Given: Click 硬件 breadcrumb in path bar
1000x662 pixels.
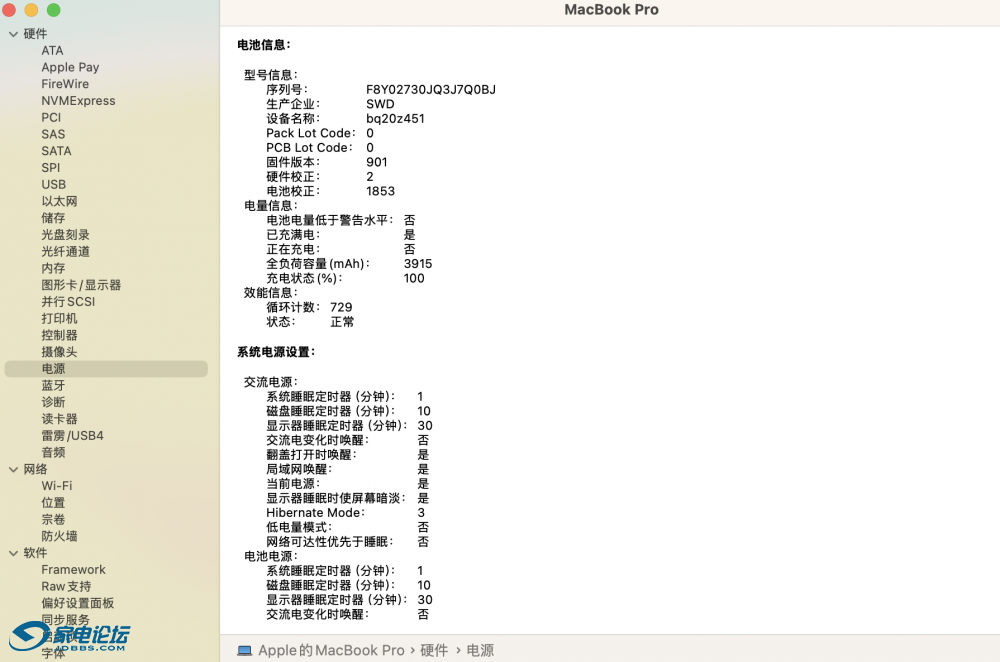Looking at the screenshot, I should point(434,651).
